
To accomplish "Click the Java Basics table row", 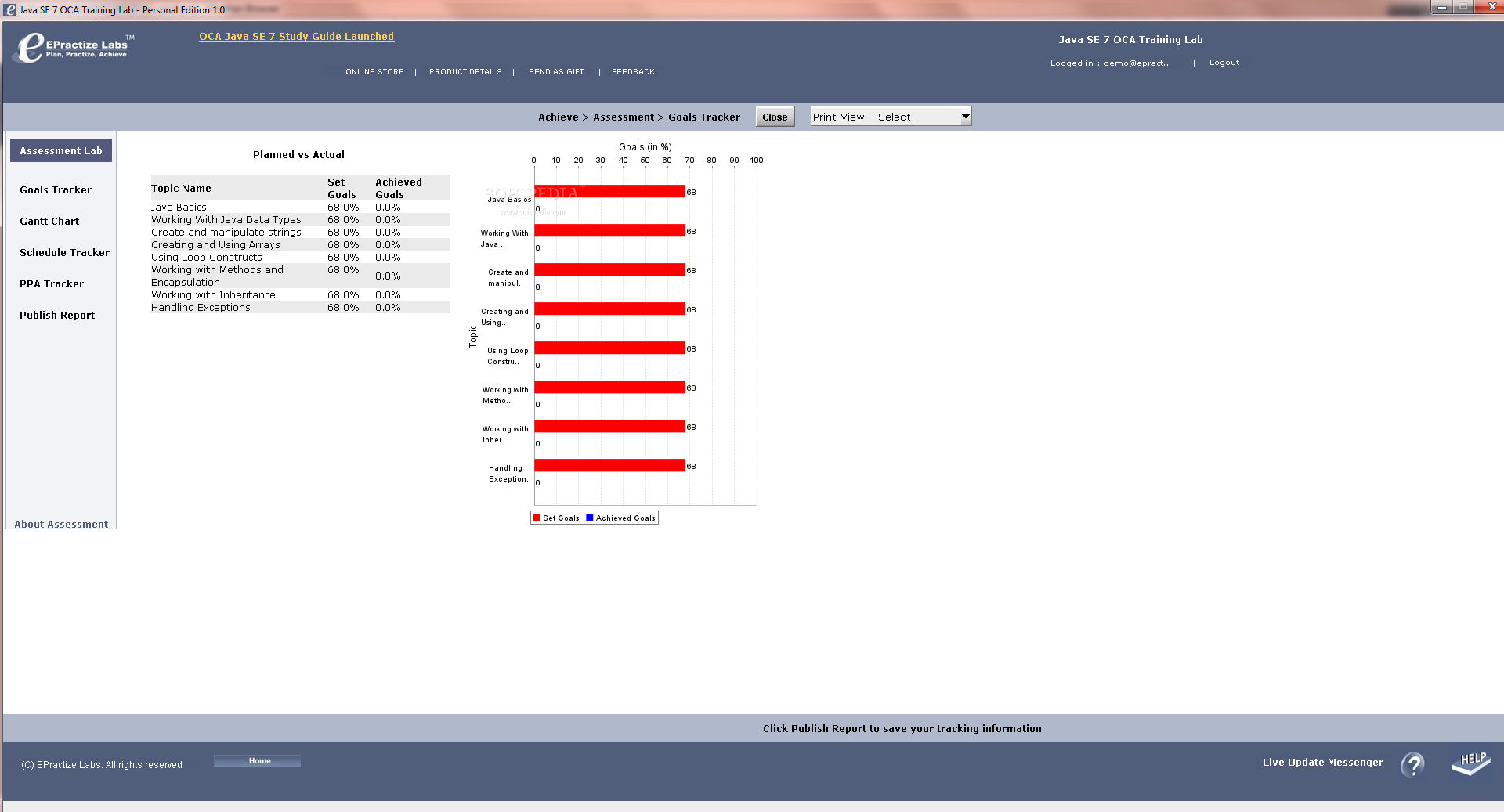I will tap(300, 208).
